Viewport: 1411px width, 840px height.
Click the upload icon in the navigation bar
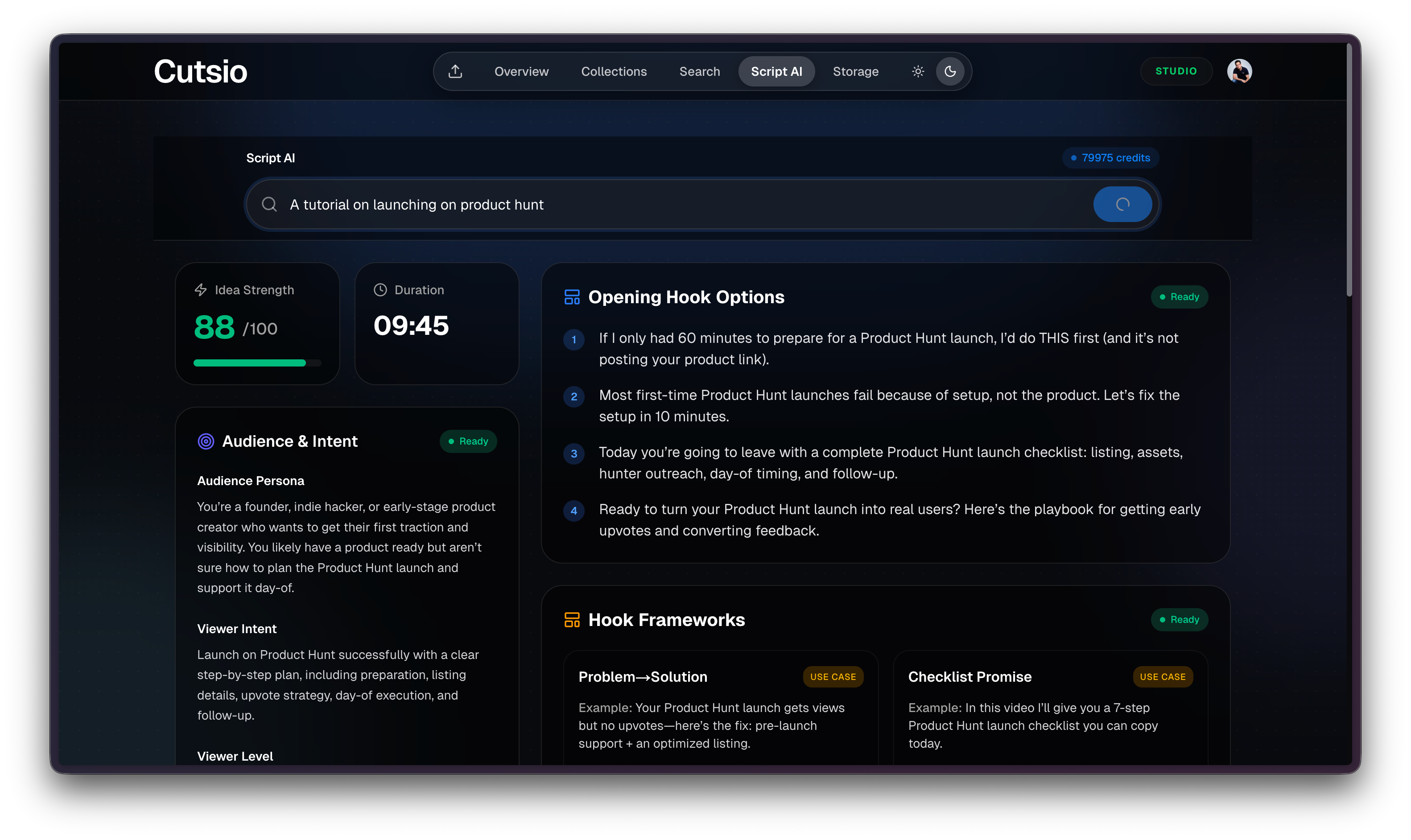(x=455, y=71)
